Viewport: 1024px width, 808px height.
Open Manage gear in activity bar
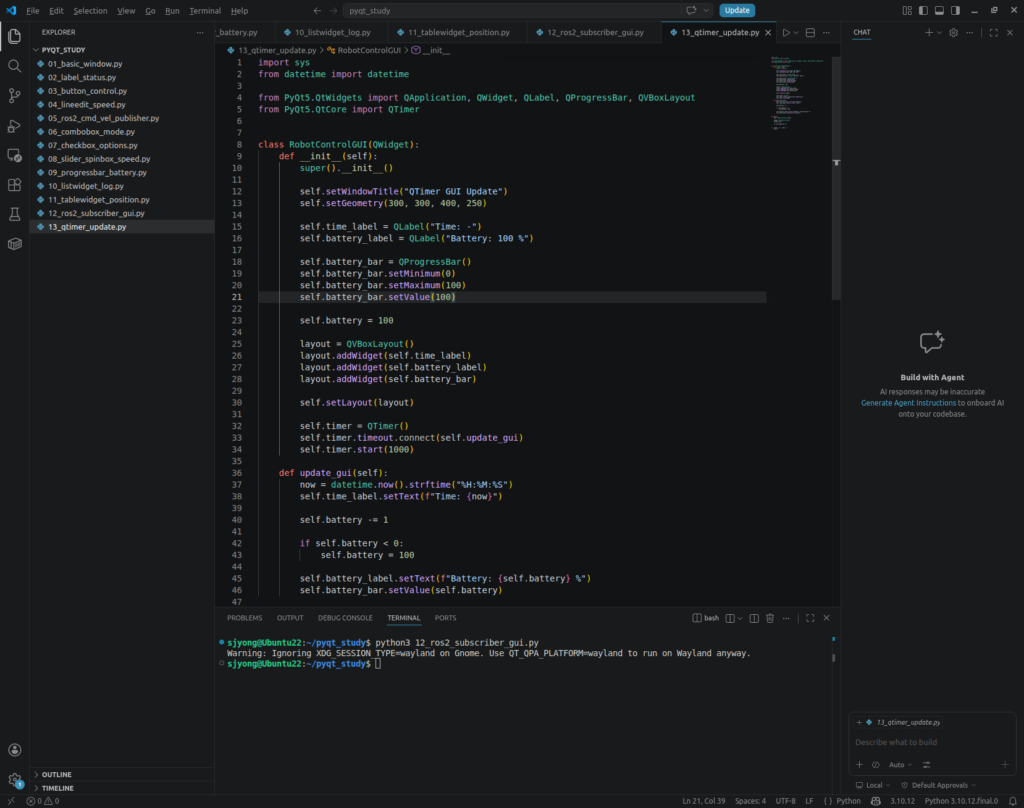[14, 779]
